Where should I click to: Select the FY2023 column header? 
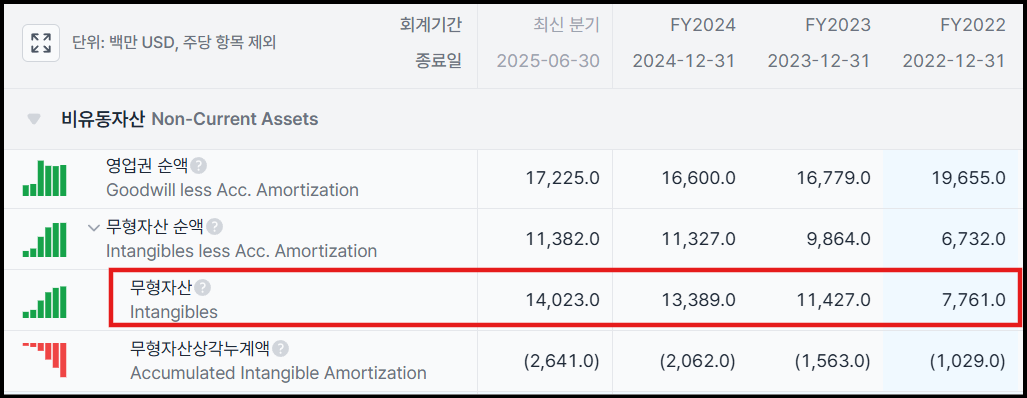(x=838, y=26)
